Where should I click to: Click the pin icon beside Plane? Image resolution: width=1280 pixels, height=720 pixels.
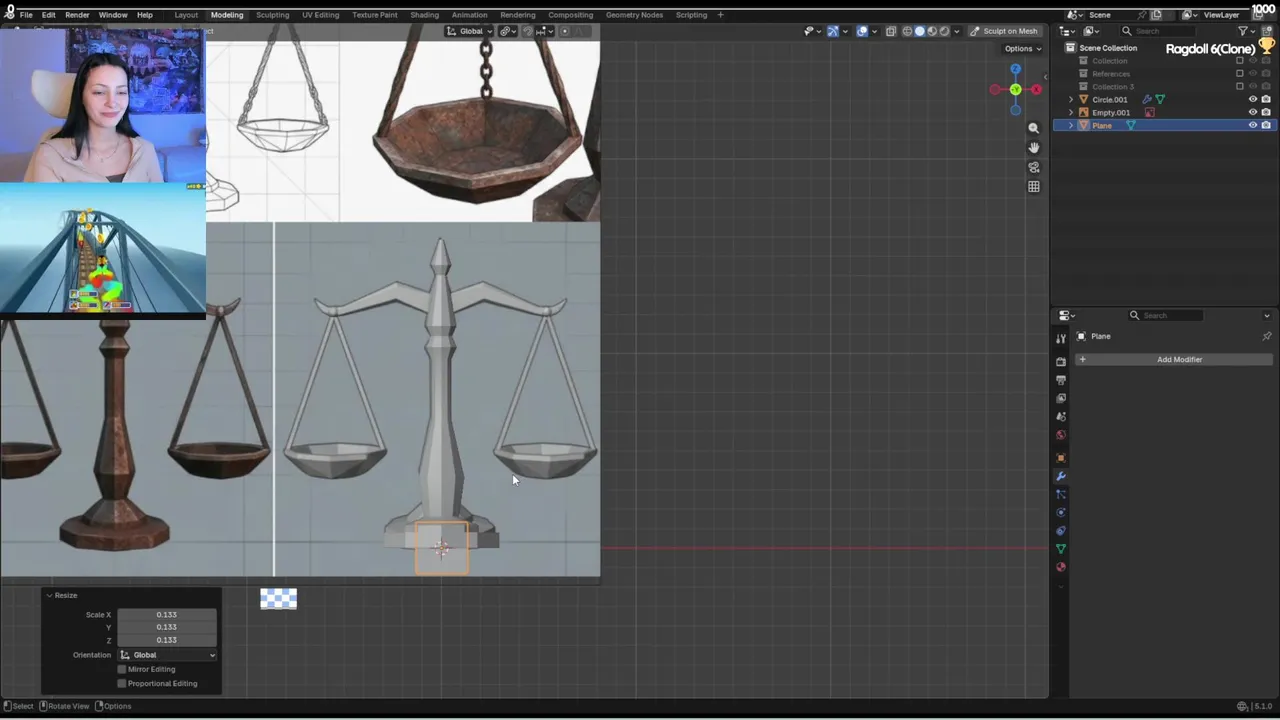[x=1266, y=336]
